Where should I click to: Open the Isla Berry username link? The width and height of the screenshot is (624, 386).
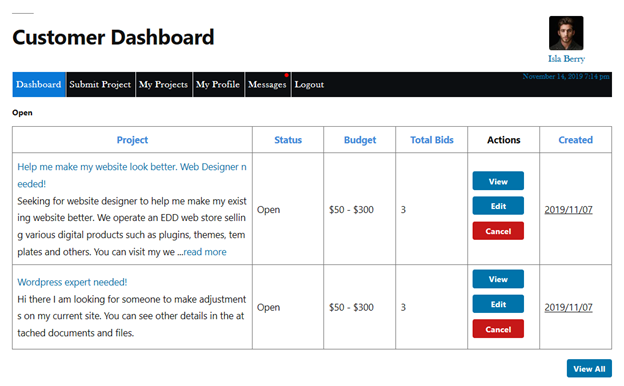click(x=566, y=59)
